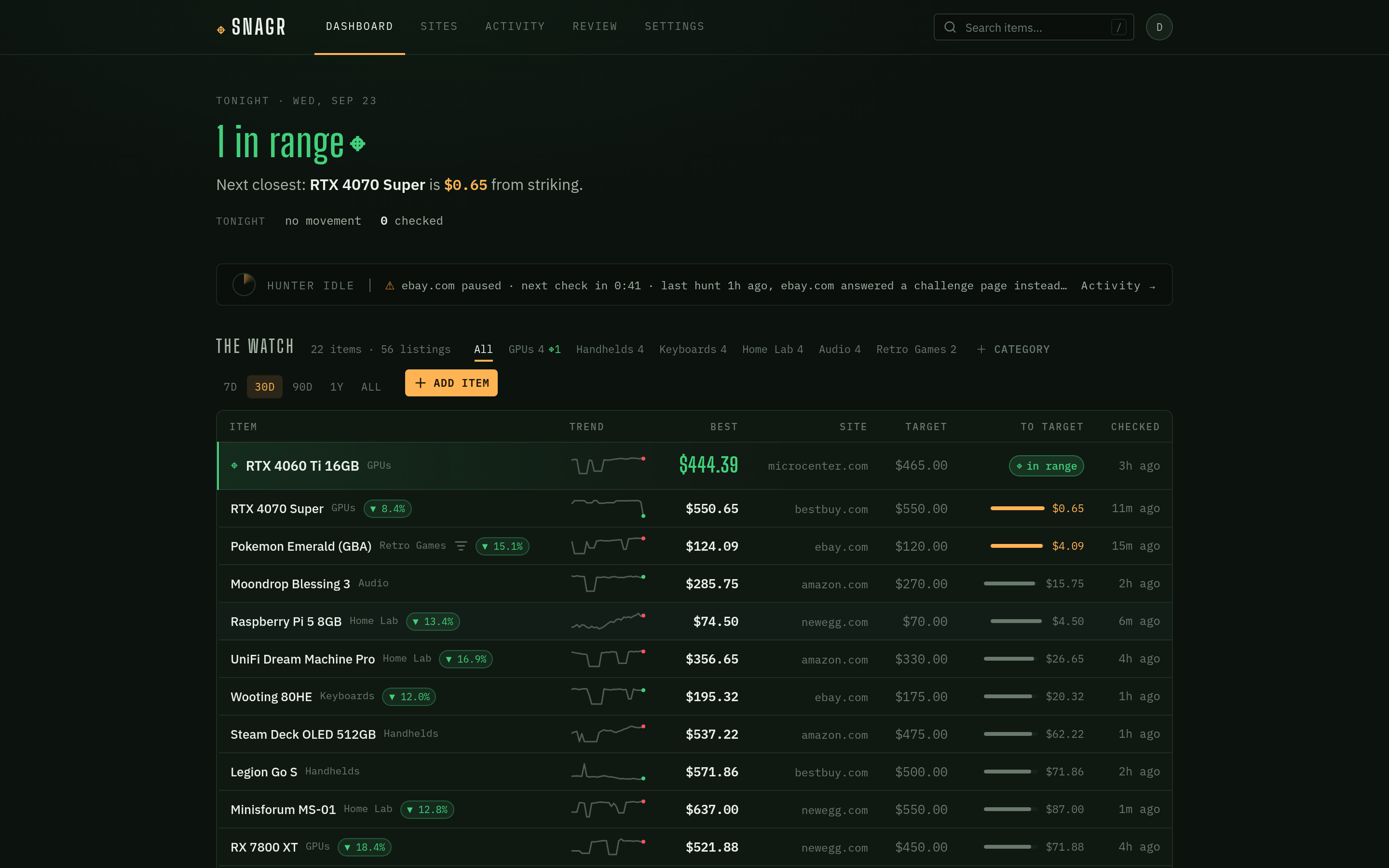
Task: Go to the Sites tab
Action: pyautogui.click(x=439, y=27)
